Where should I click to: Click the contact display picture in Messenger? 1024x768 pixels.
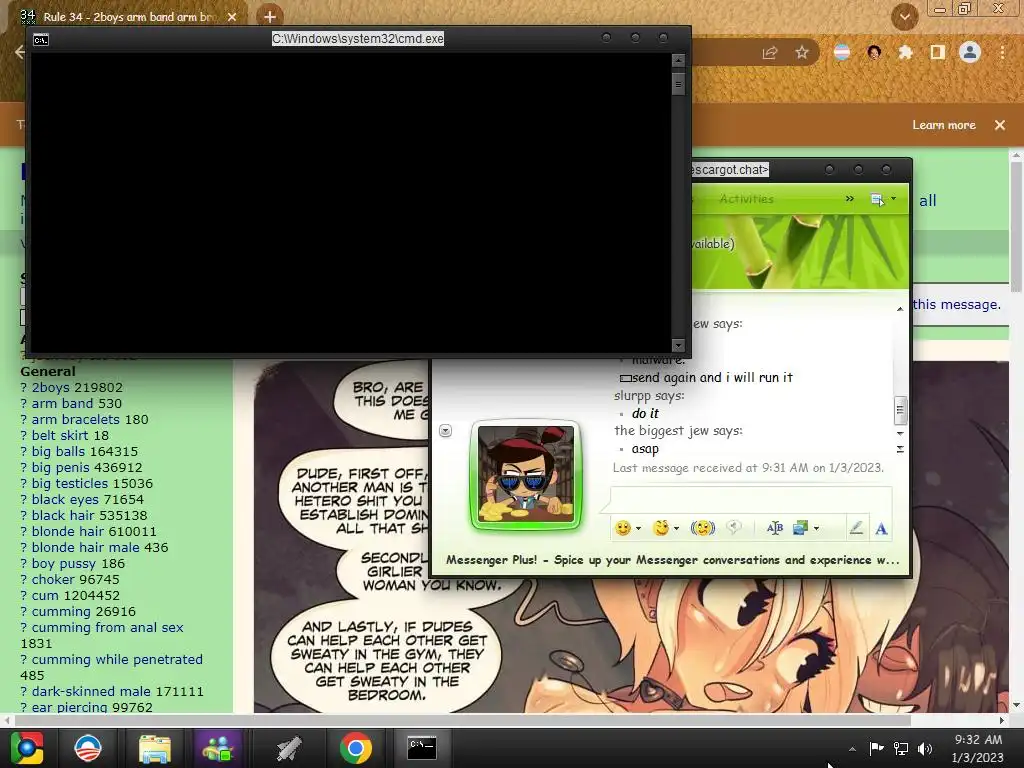(x=526, y=475)
